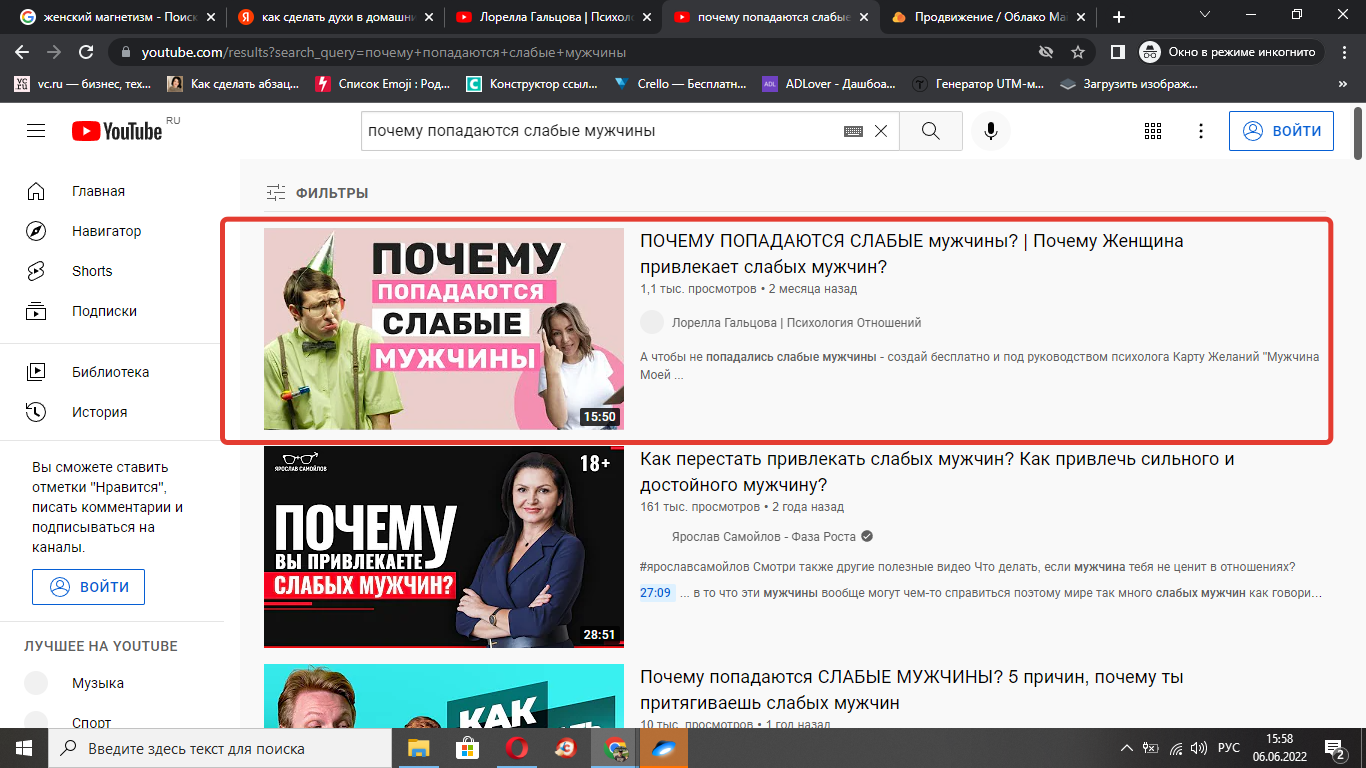Click the tracking-blocked eye icon in address bar

1046,52
